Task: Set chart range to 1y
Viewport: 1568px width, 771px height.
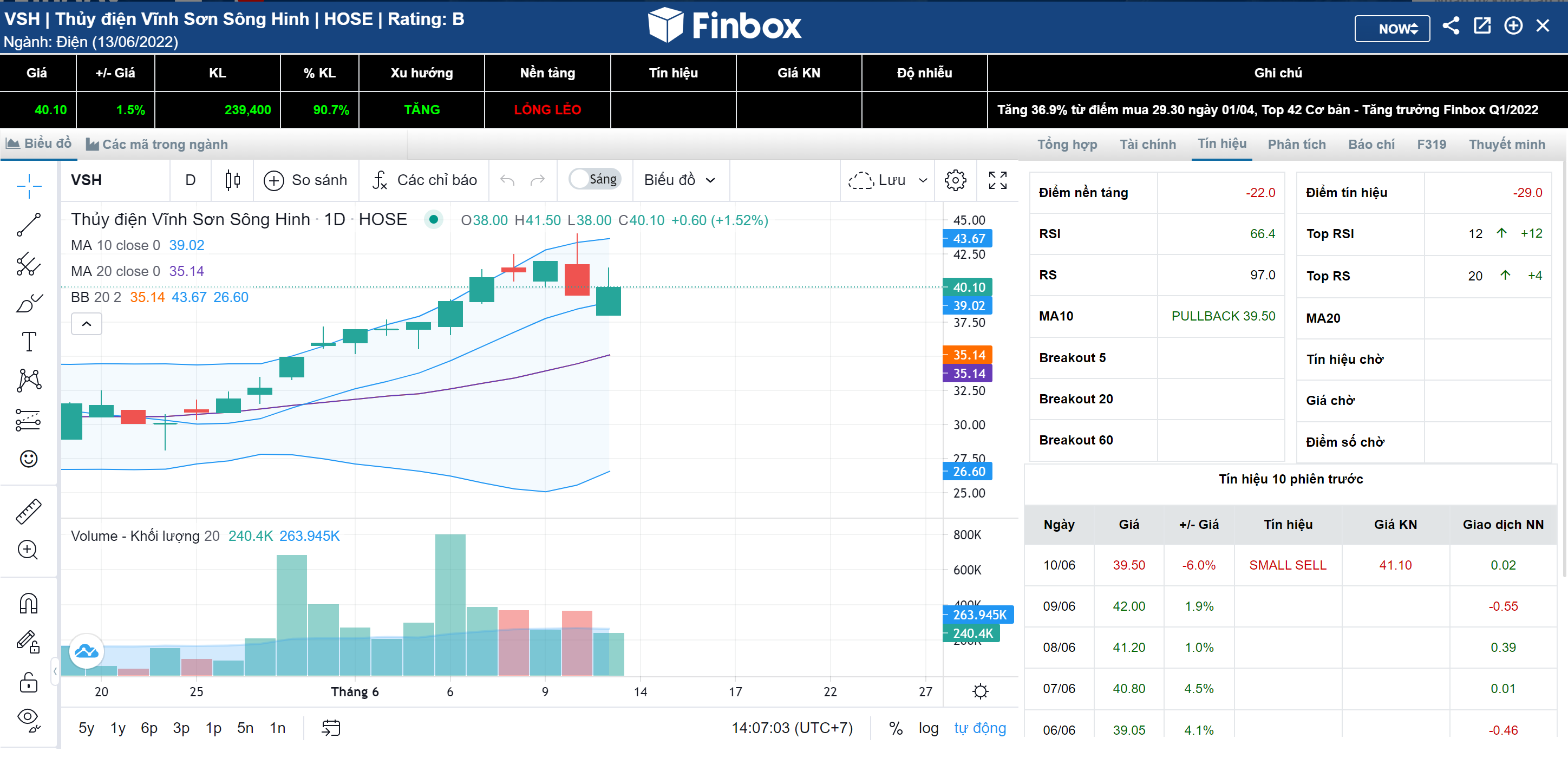Action: 117,728
